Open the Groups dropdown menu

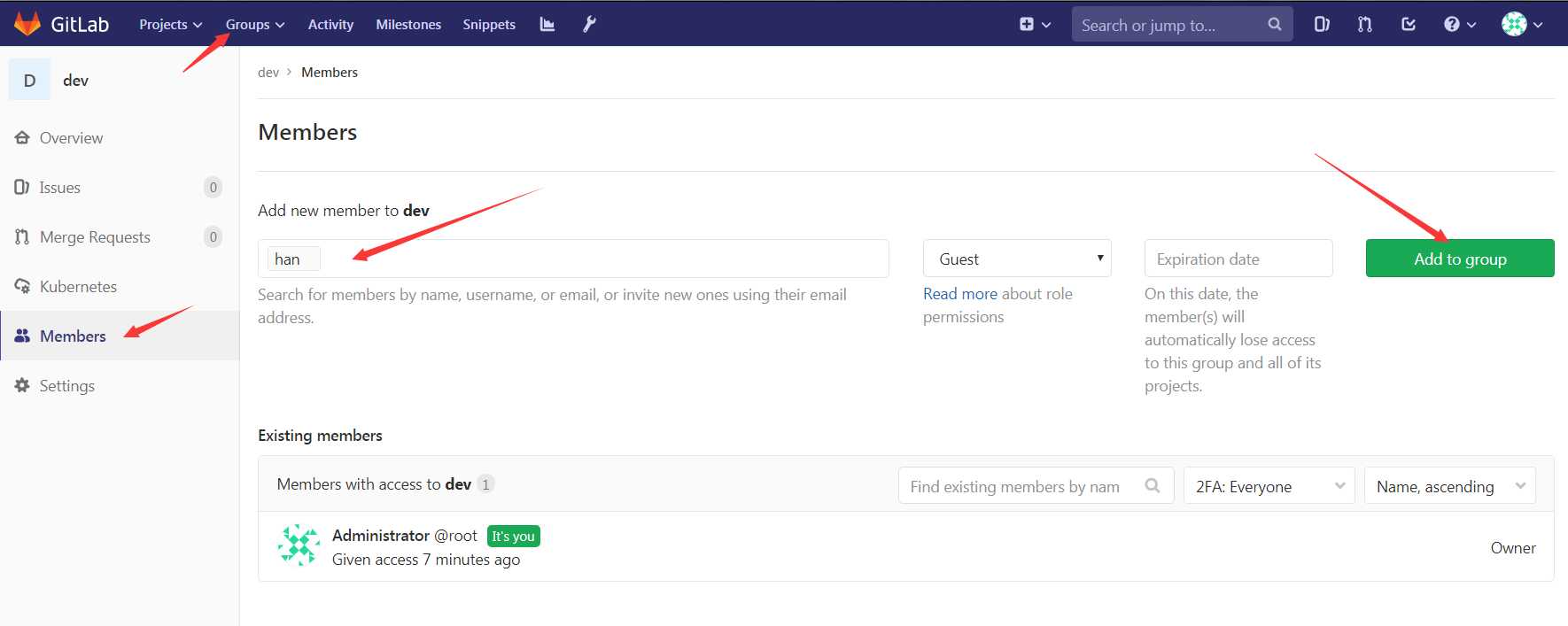click(254, 25)
